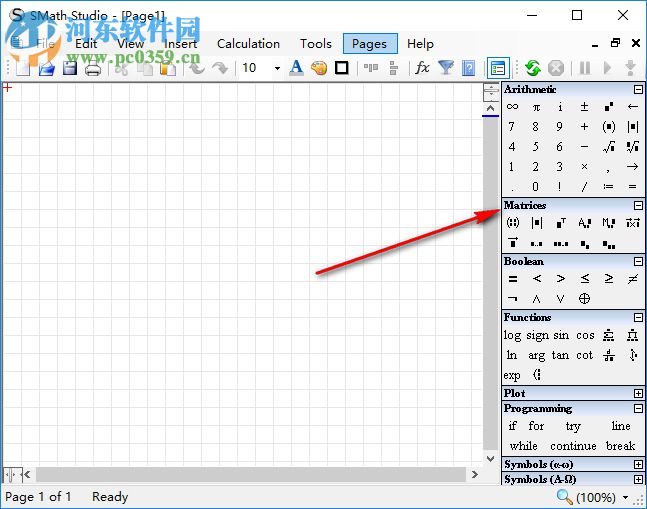647x509 pixels.
Task: Collapse the Matrices panel
Action: point(638,205)
